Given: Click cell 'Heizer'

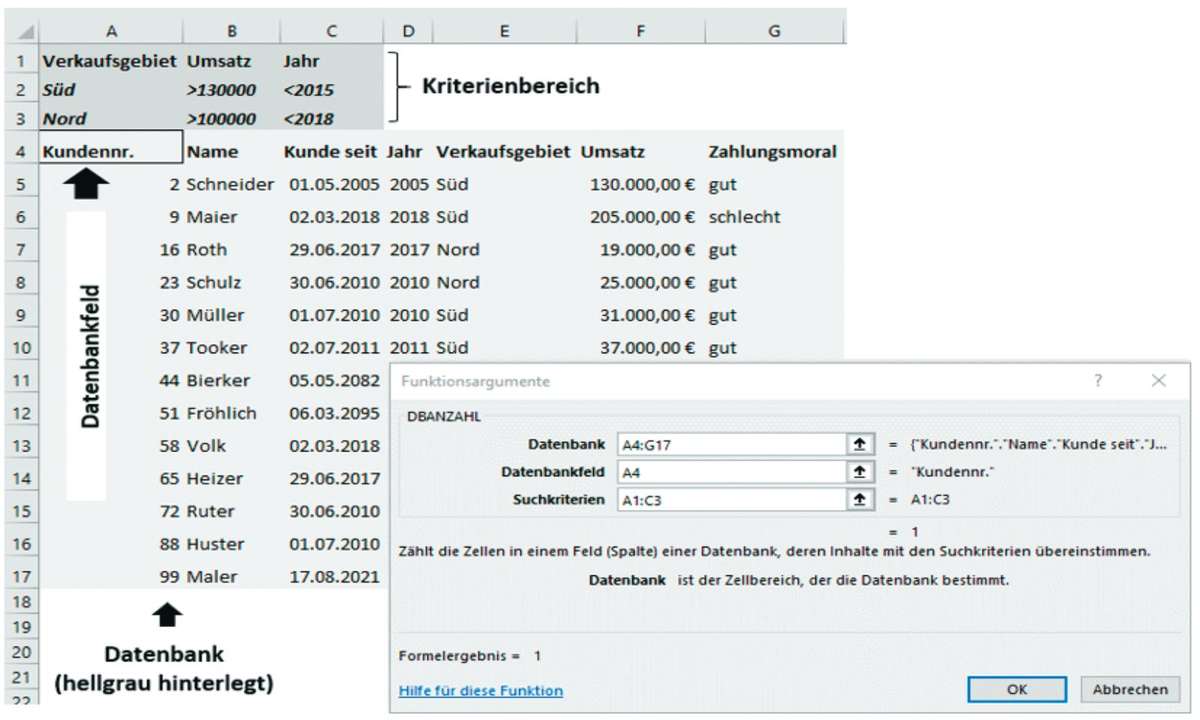Looking at the screenshot, I should point(232,479).
